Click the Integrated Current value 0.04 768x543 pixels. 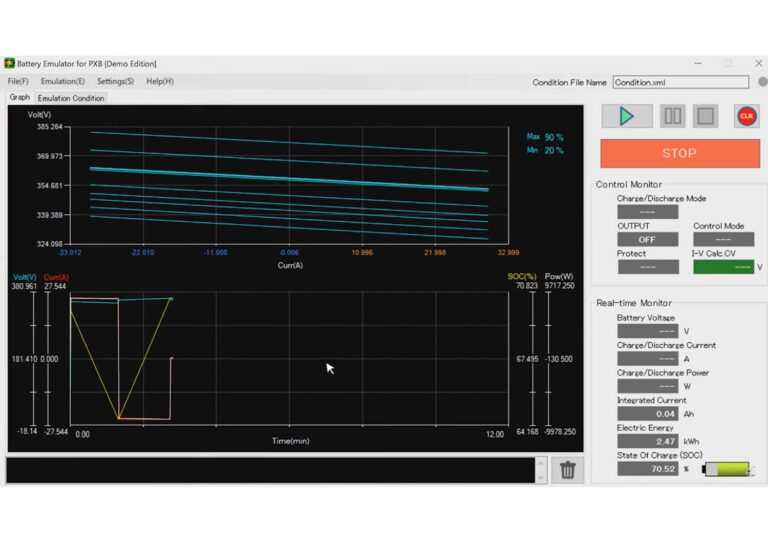pos(648,414)
